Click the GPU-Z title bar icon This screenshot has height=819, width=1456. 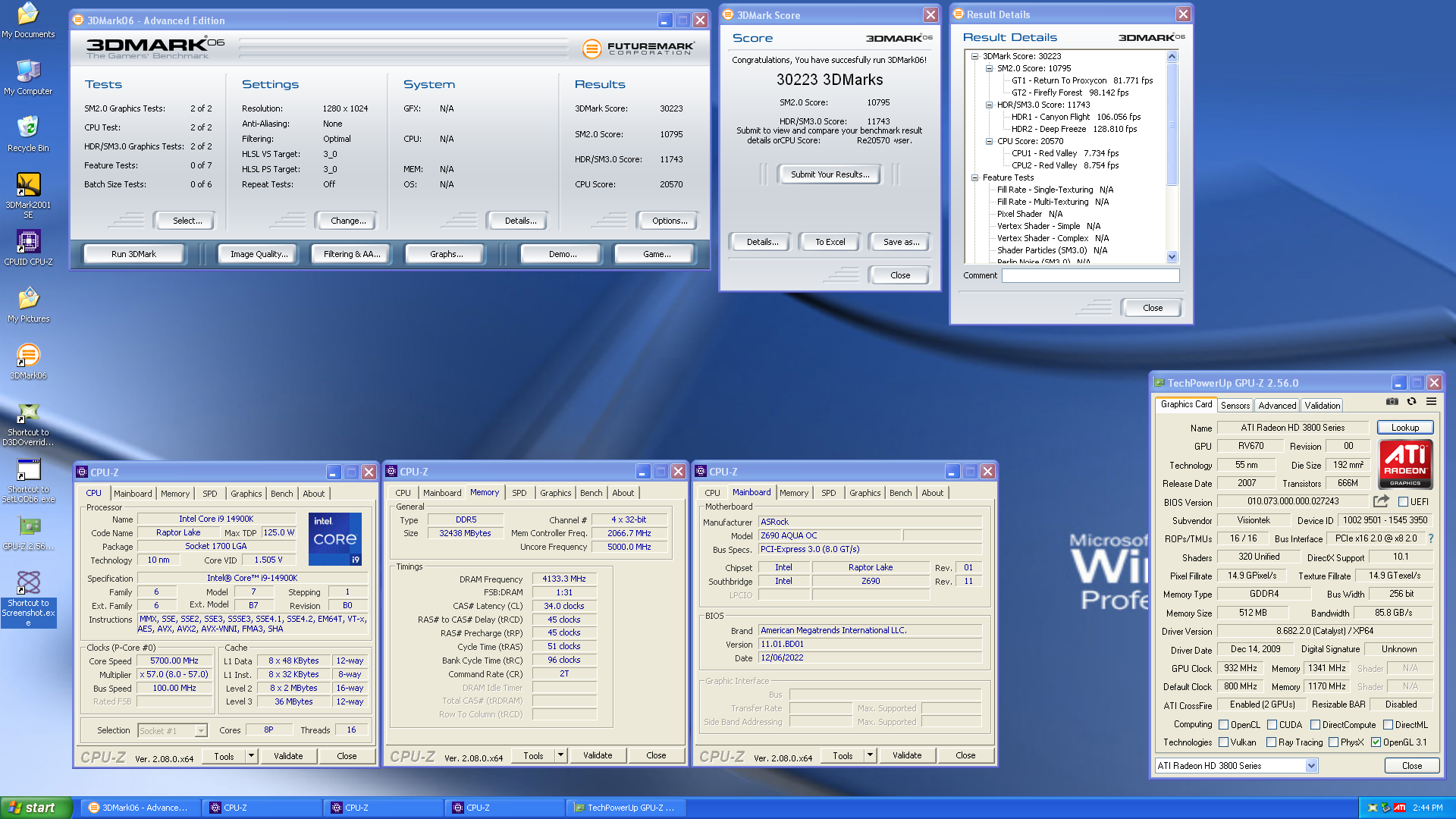[1159, 383]
